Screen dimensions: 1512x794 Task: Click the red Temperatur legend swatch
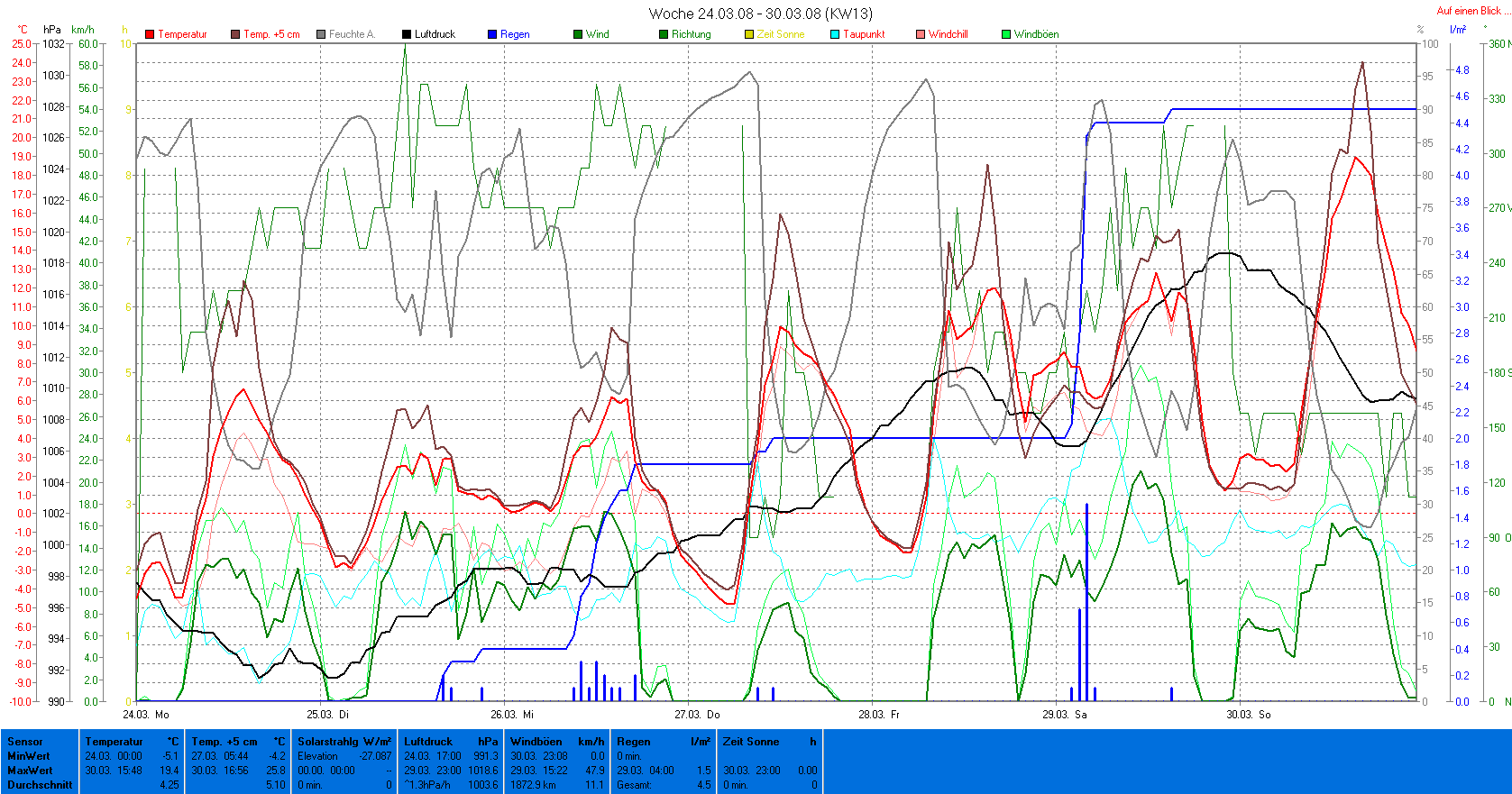150,34
